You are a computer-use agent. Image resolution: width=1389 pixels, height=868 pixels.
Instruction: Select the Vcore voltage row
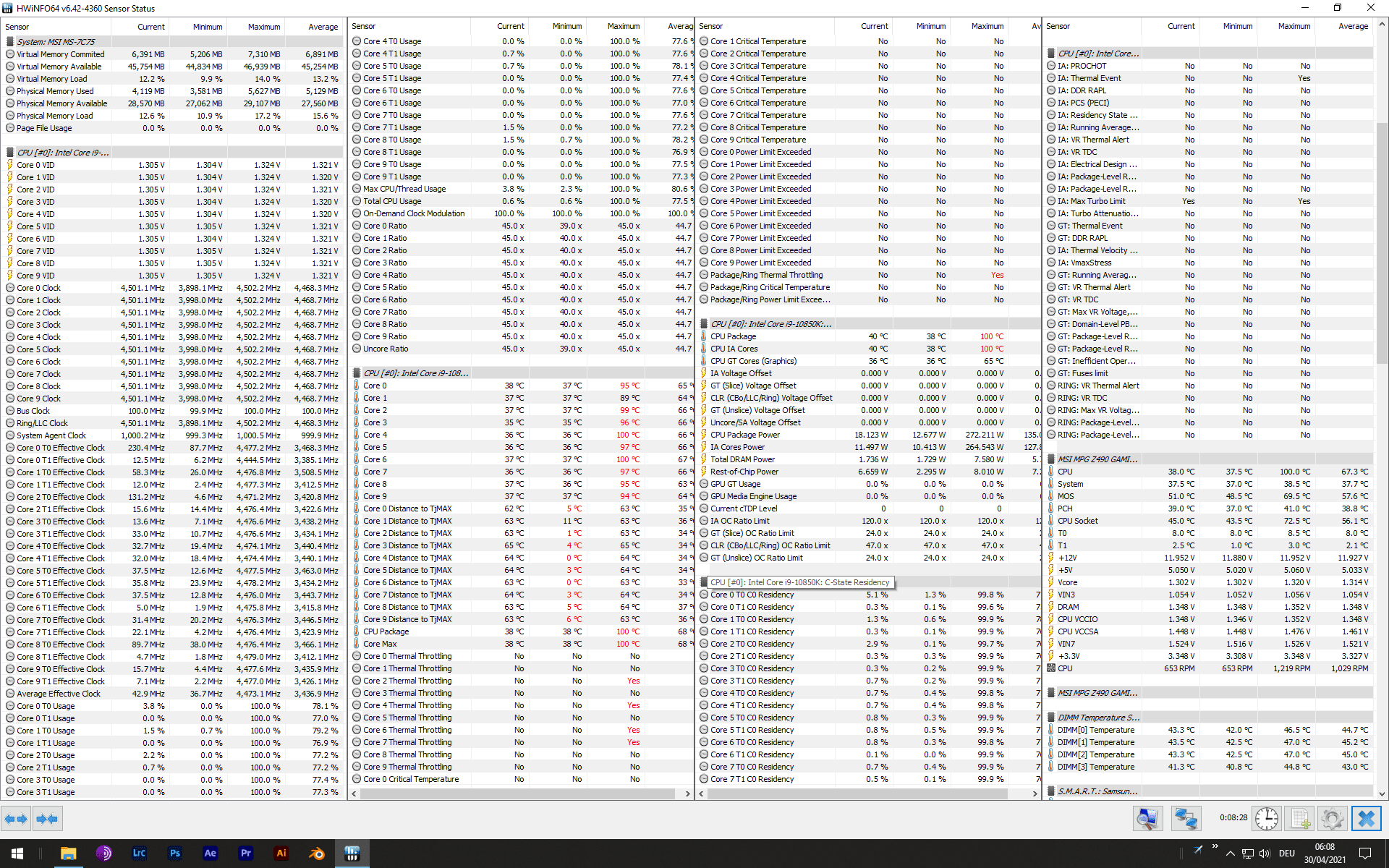click(1210, 582)
